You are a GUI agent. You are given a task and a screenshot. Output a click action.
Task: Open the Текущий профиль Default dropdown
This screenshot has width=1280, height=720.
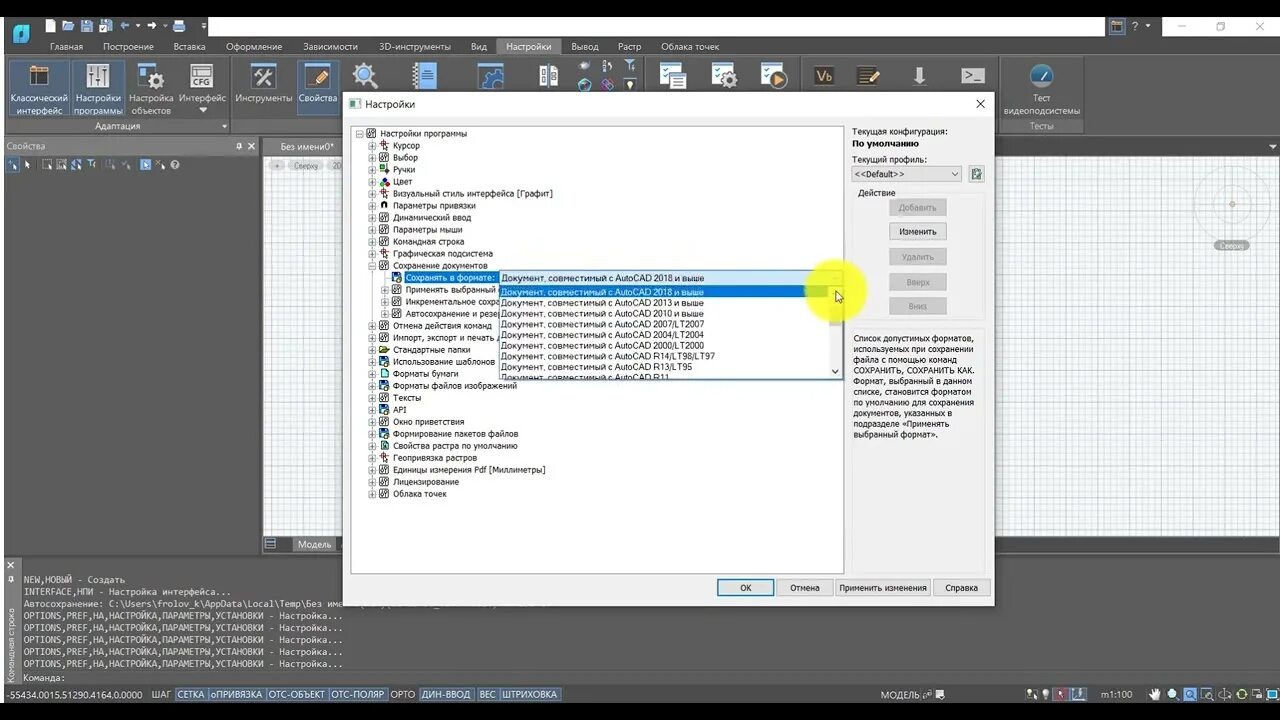906,174
